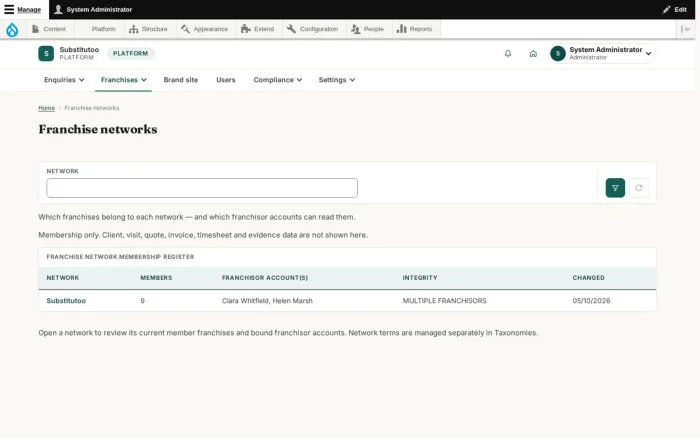Open the Reports admin menu
700x438 pixels.
tap(415, 29)
